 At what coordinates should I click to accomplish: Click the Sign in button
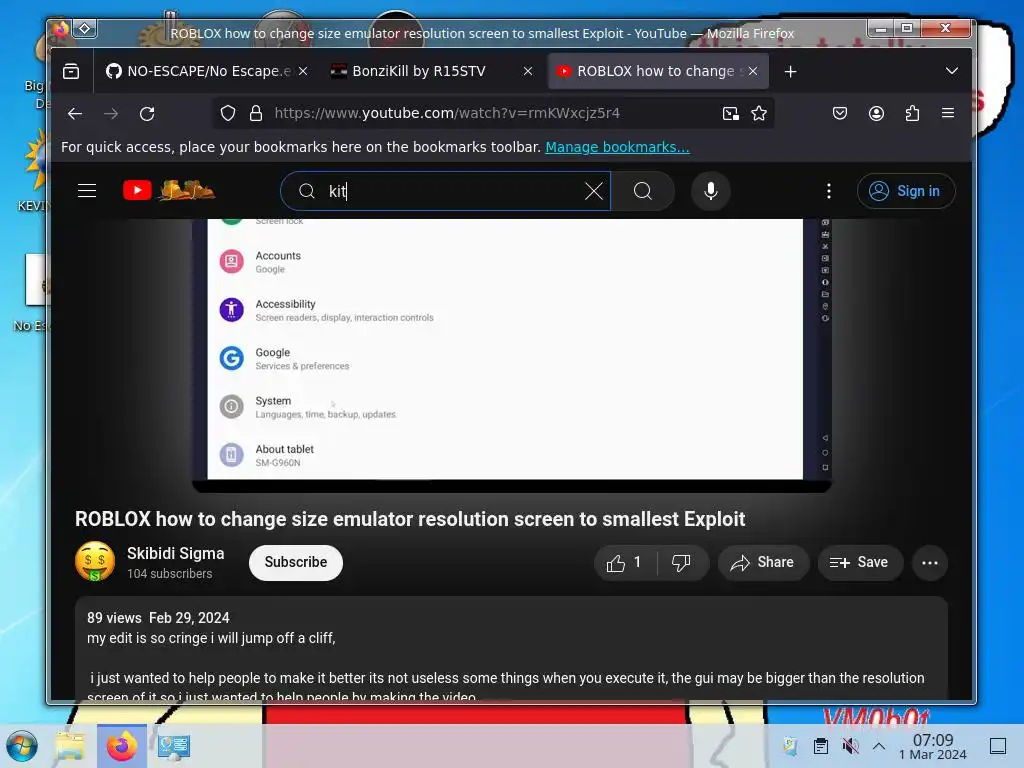(906, 191)
